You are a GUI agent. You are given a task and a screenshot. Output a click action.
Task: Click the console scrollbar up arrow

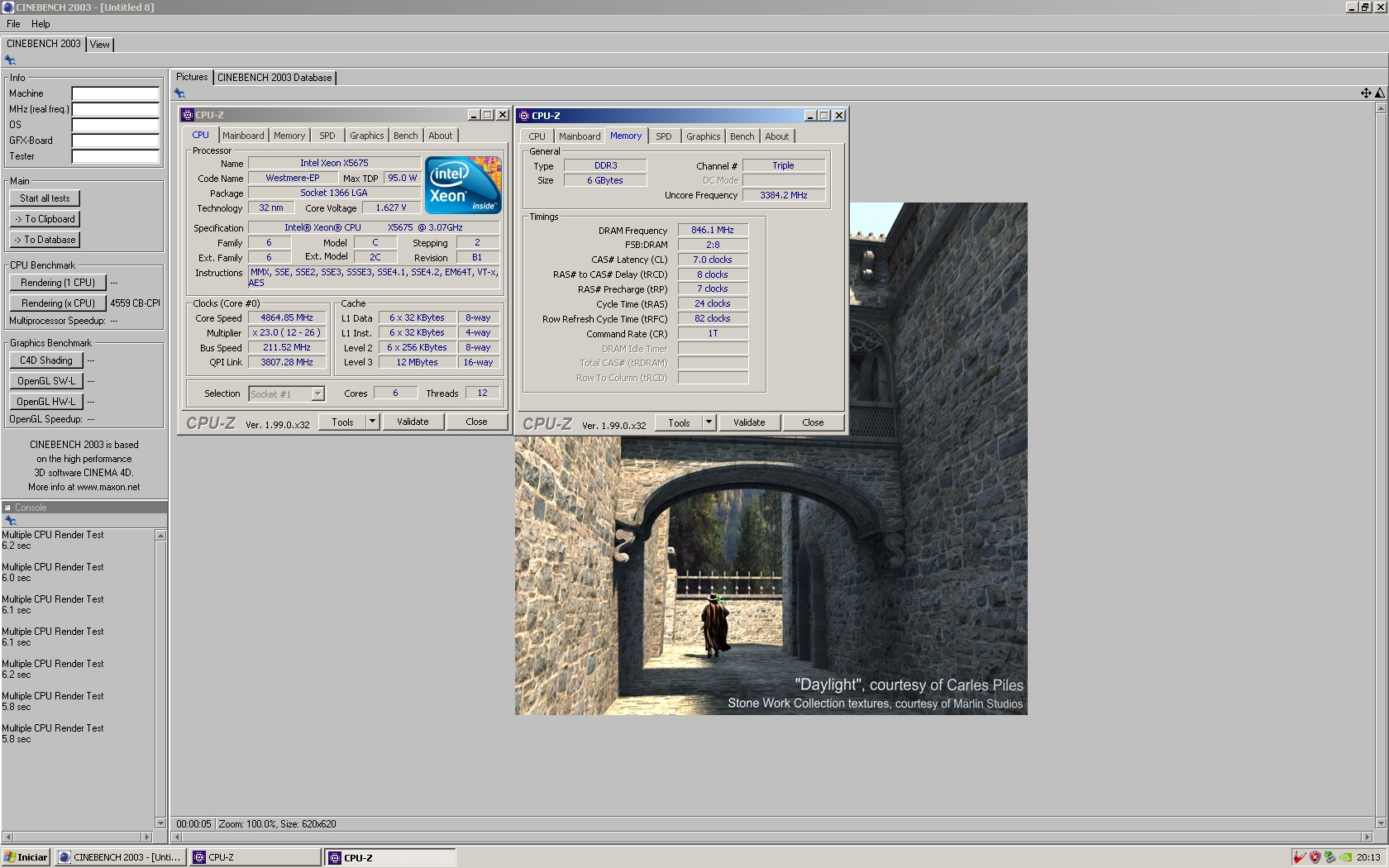[160, 536]
